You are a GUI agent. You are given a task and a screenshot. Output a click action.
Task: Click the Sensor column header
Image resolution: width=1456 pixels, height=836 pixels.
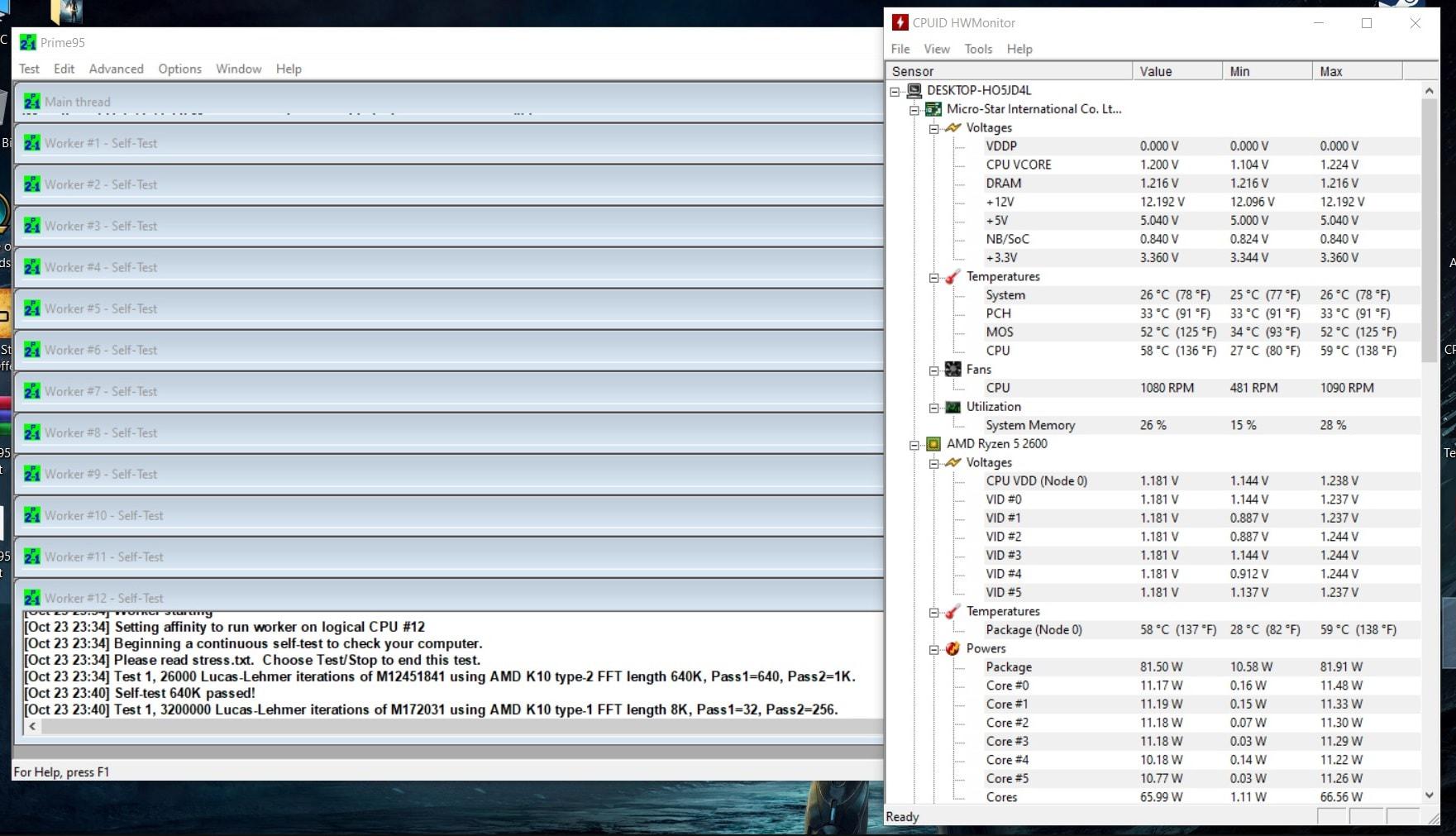point(1009,71)
